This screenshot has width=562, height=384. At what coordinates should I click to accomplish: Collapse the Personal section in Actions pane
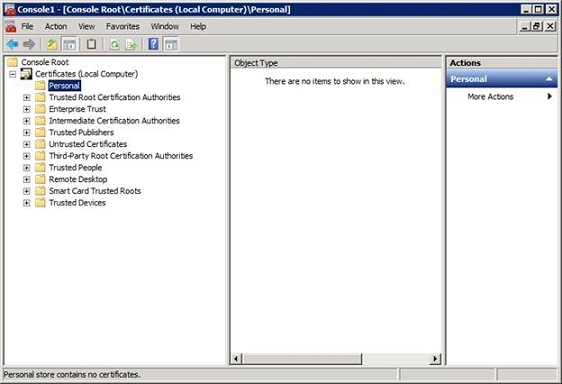pyautogui.click(x=549, y=79)
